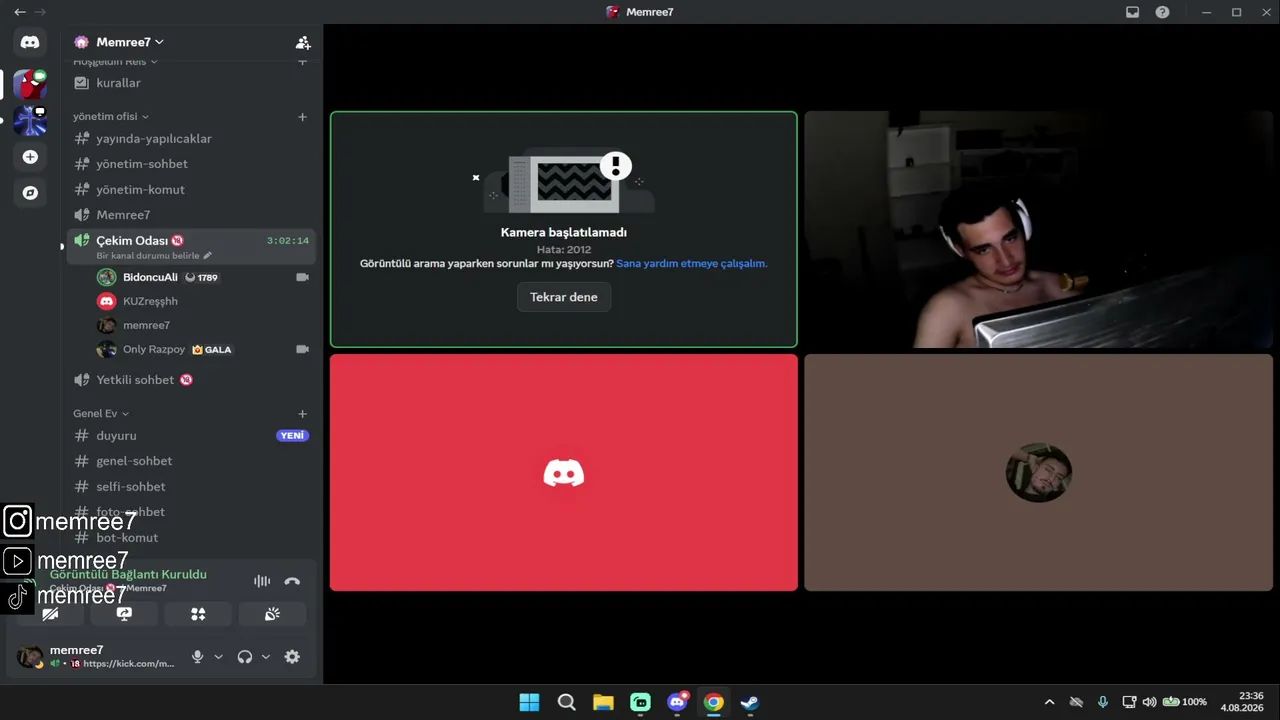Select user BidoncuAli in voice list
The image size is (1280, 720).
(x=203, y=277)
